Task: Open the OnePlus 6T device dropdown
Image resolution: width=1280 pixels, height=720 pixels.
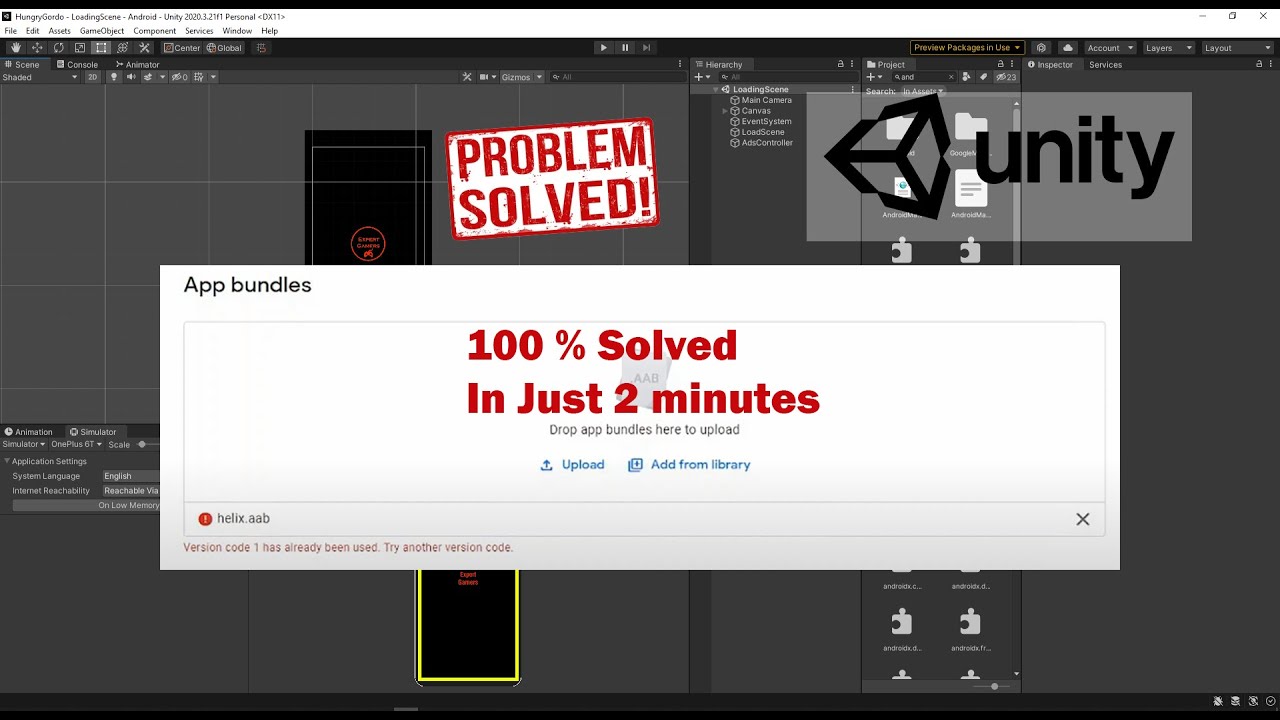Action: coord(77,444)
